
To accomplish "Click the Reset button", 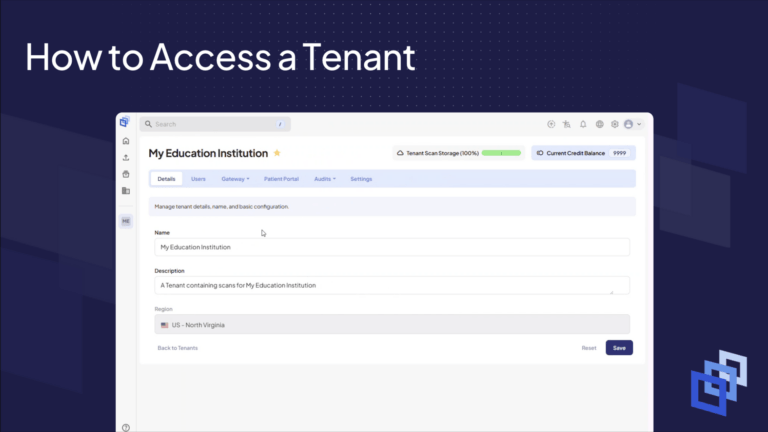I will [x=589, y=348].
